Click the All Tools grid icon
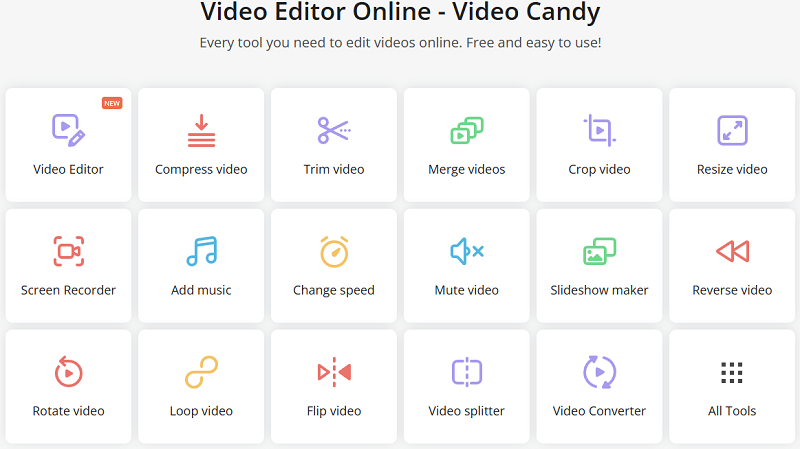 click(732, 372)
